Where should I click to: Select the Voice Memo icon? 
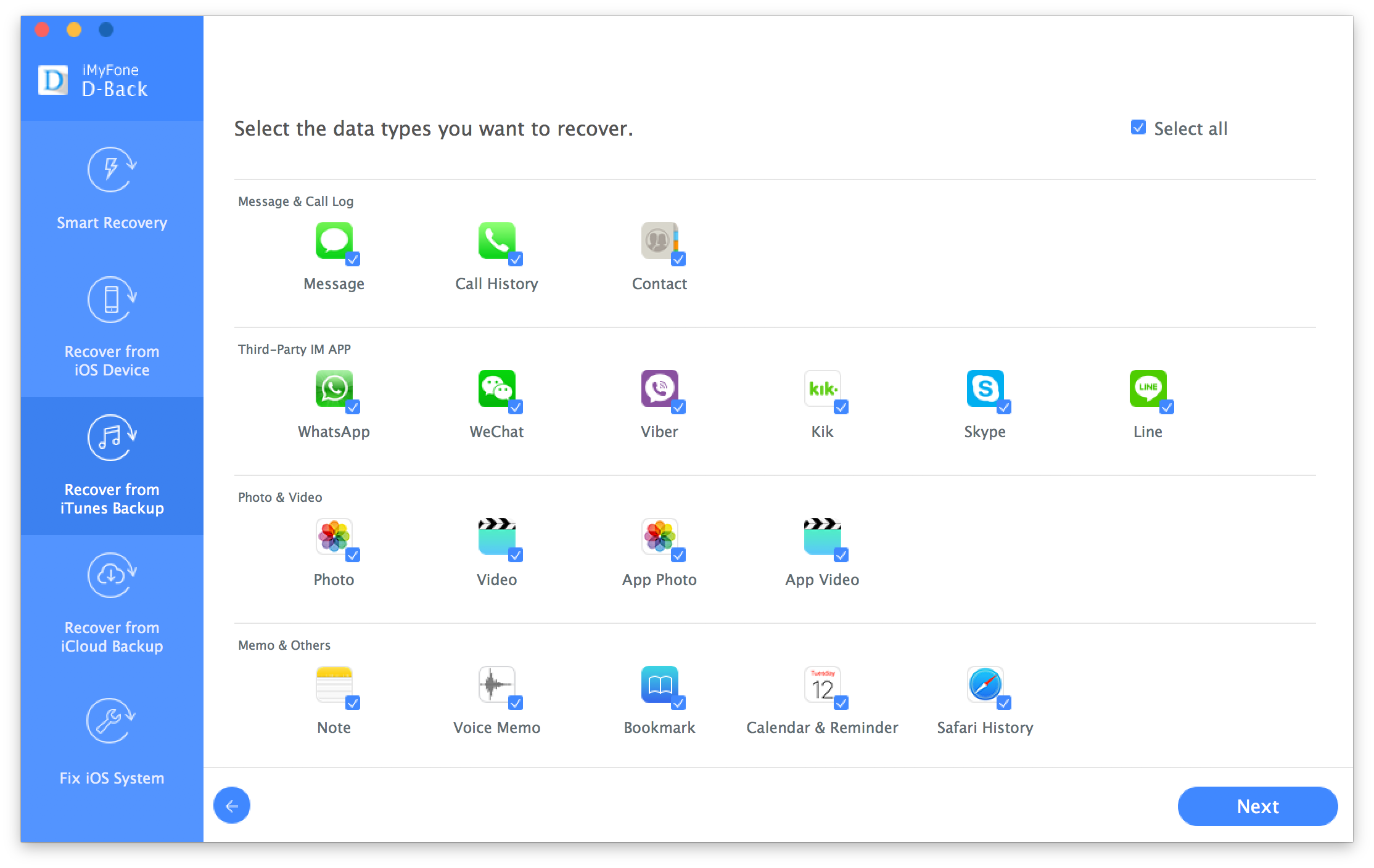[496, 684]
